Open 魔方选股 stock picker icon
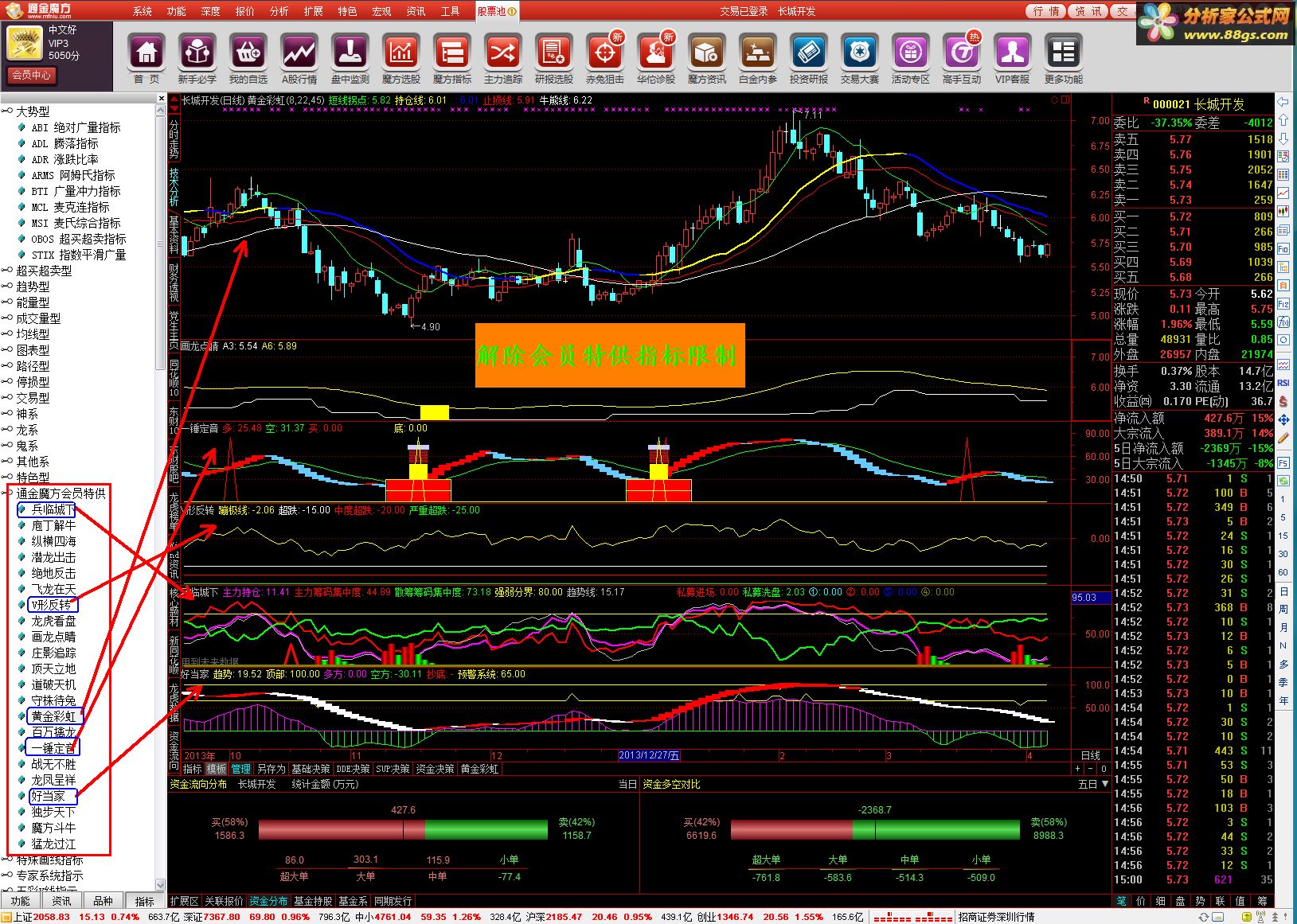The height and width of the screenshot is (924, 1297). click(401, 53)
